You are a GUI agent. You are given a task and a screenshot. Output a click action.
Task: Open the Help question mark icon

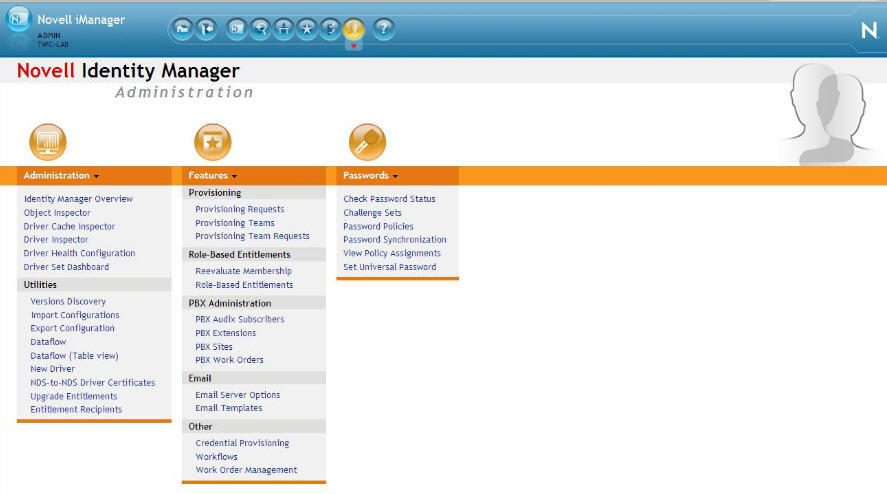tap(384, 28)
